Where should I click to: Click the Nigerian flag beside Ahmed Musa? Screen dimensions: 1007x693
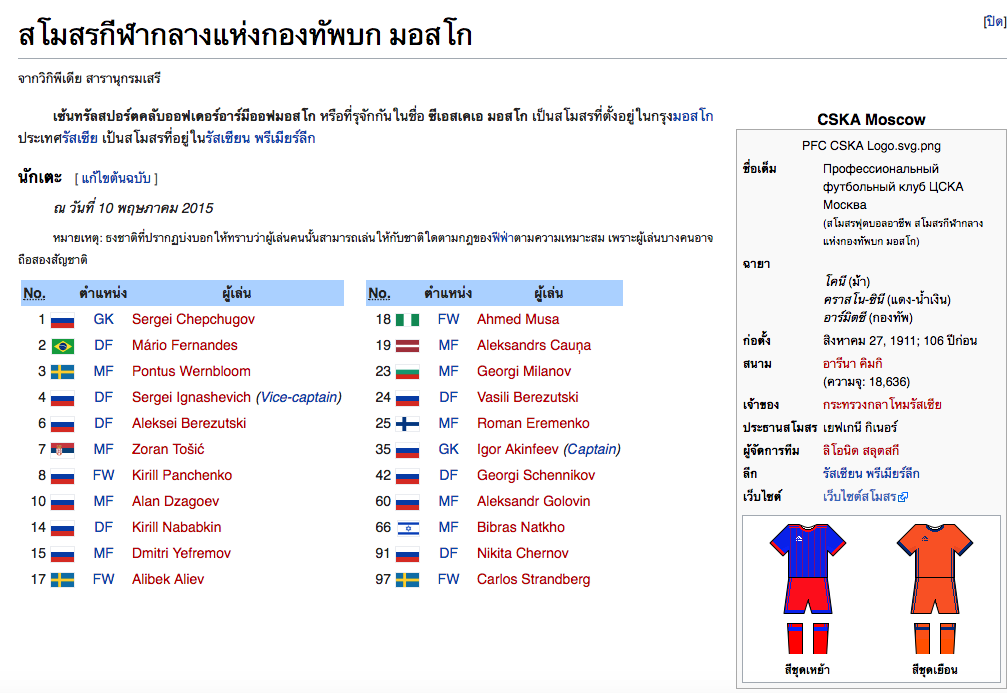[x=407, y=320]
